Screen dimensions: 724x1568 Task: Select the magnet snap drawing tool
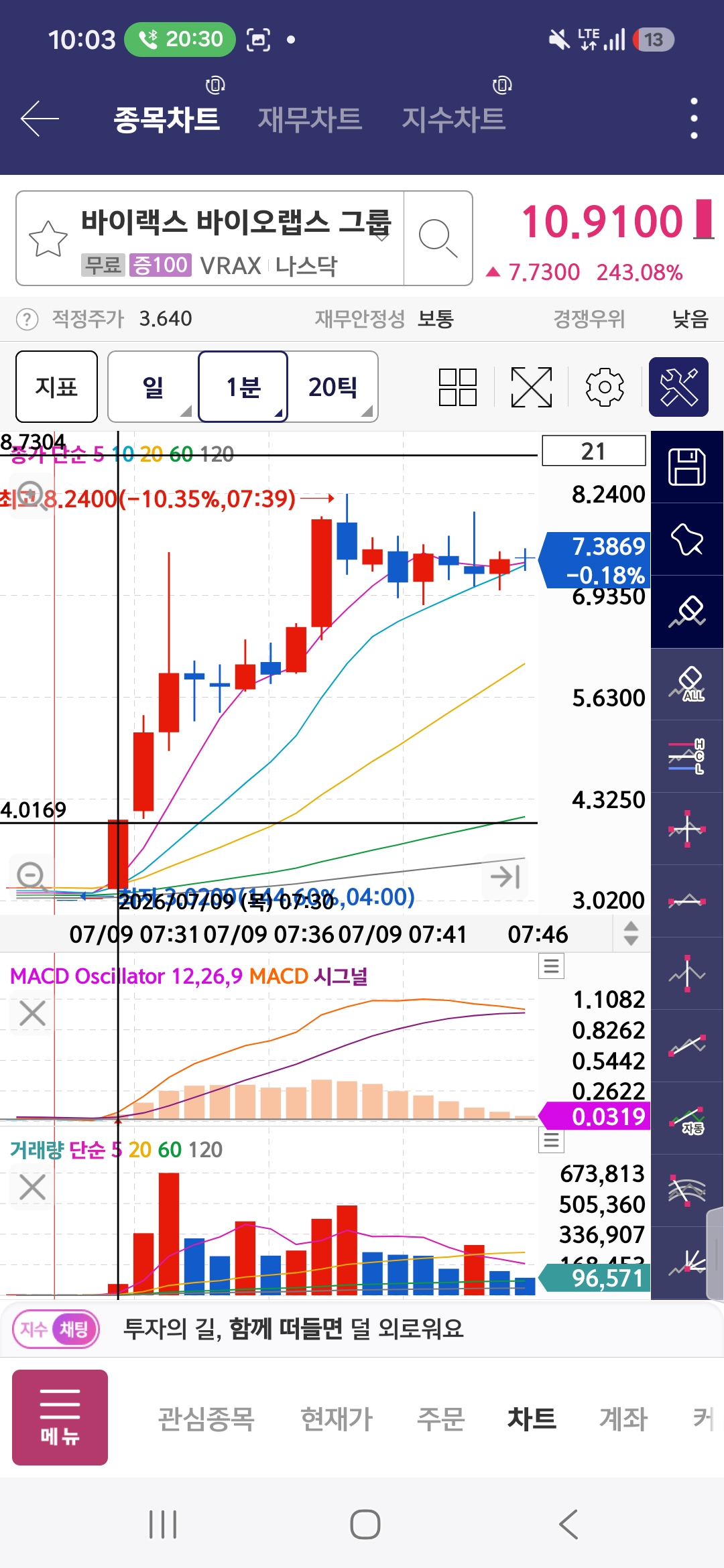687,539
